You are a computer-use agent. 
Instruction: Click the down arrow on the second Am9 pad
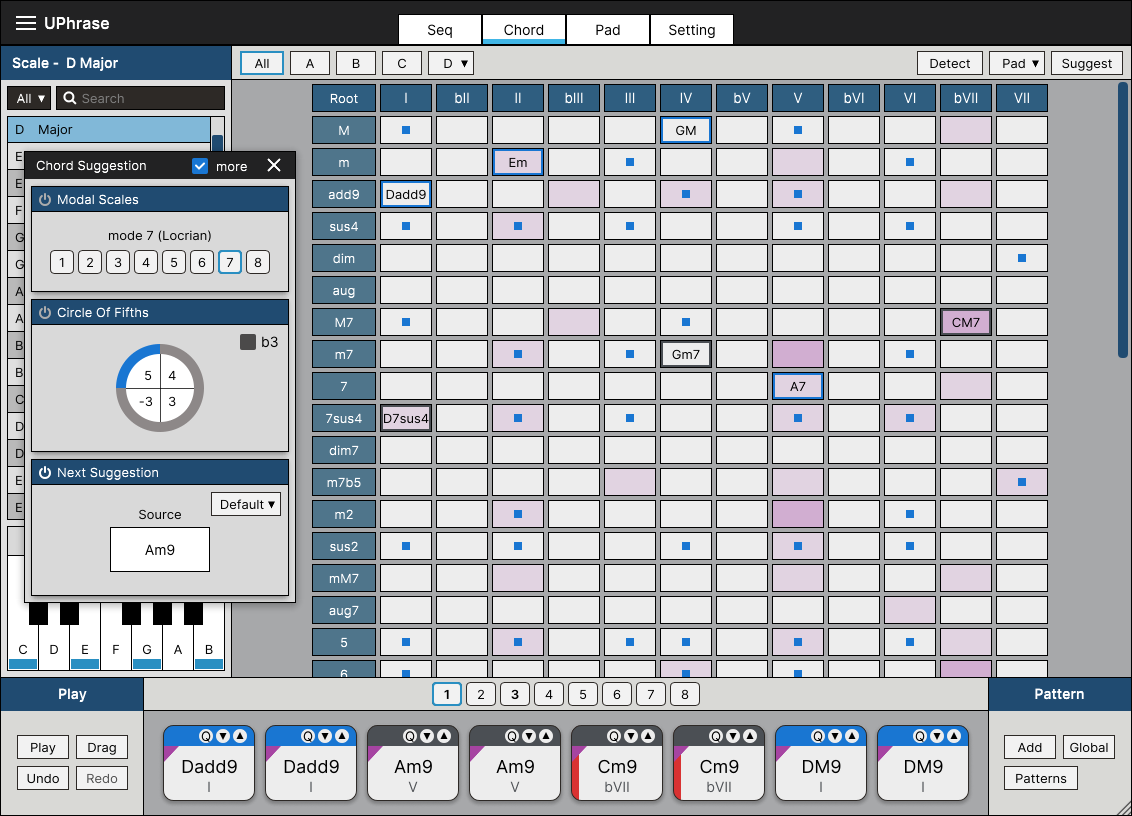click(x=529, y=736)
